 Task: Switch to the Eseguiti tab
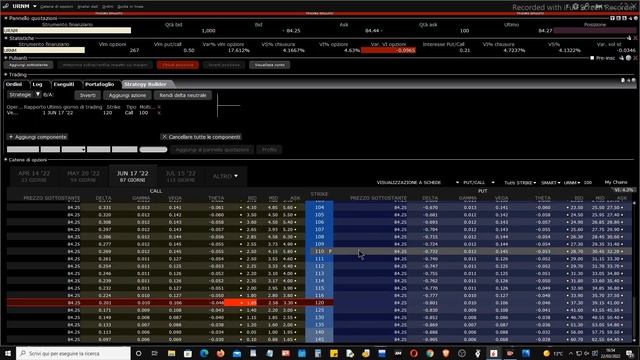[64, 84]
